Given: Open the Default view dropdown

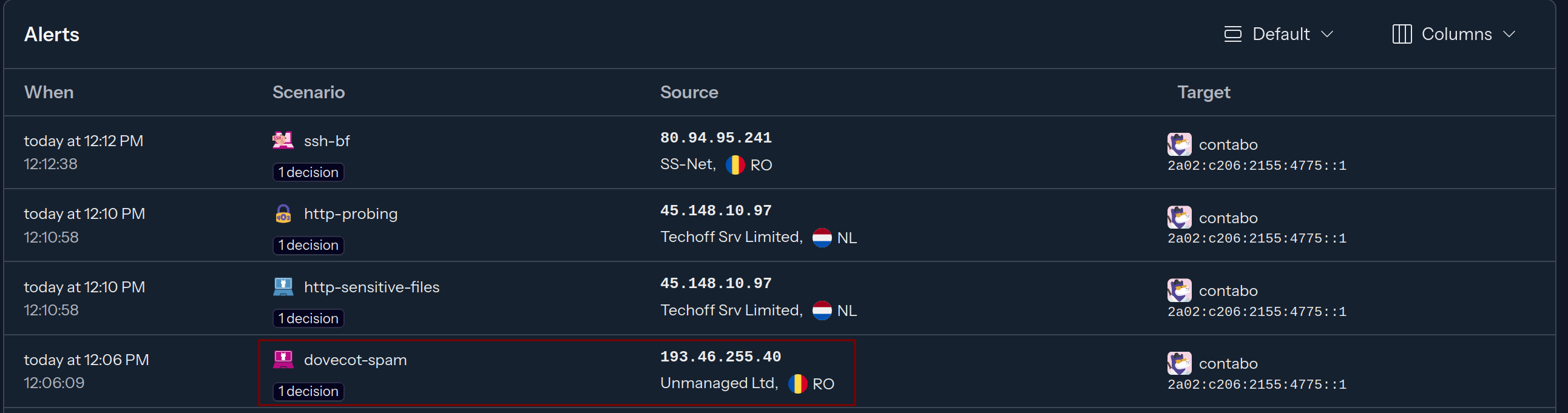Looking at the screenshot, I should click(1279, 34).
